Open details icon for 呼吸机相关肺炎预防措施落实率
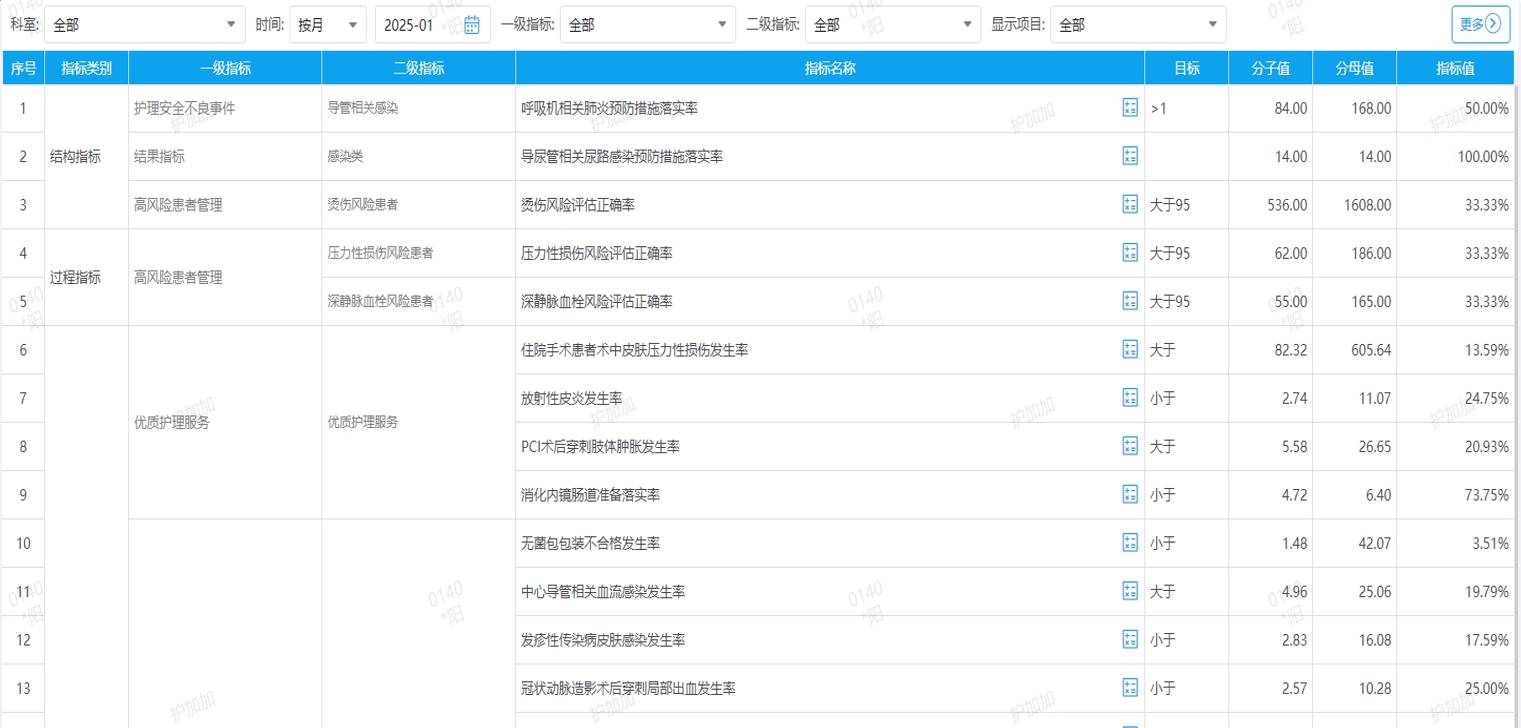 coord(1130,108)
